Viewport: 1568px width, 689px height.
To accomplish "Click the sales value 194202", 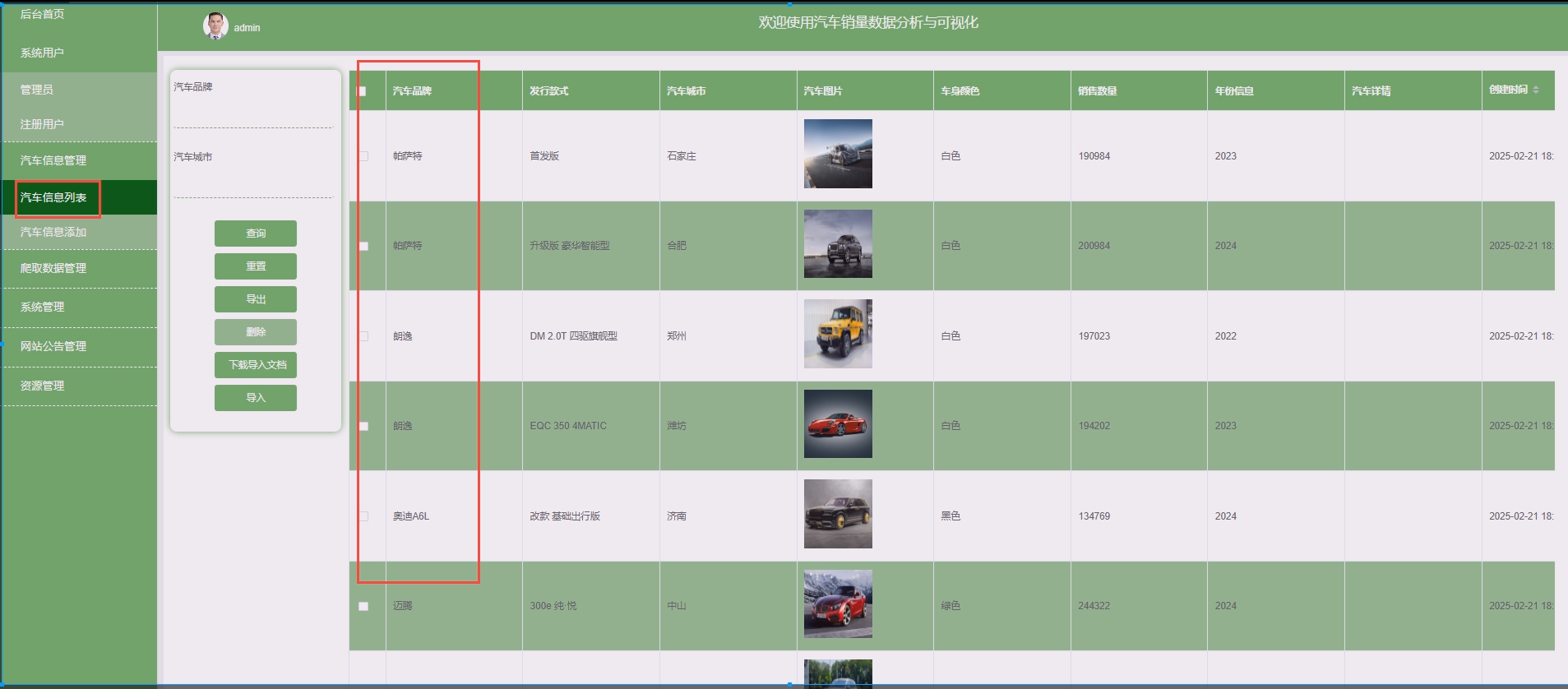I will point(1094,426).
